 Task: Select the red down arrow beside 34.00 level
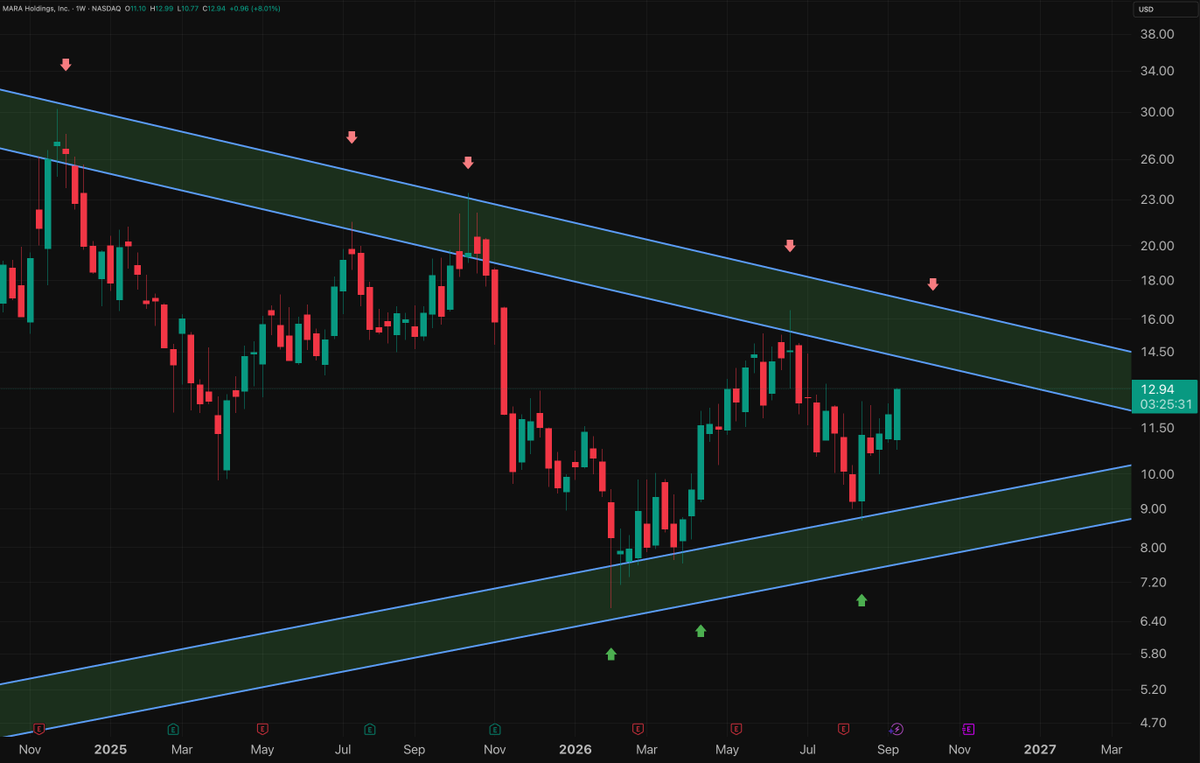pos(66,64)
